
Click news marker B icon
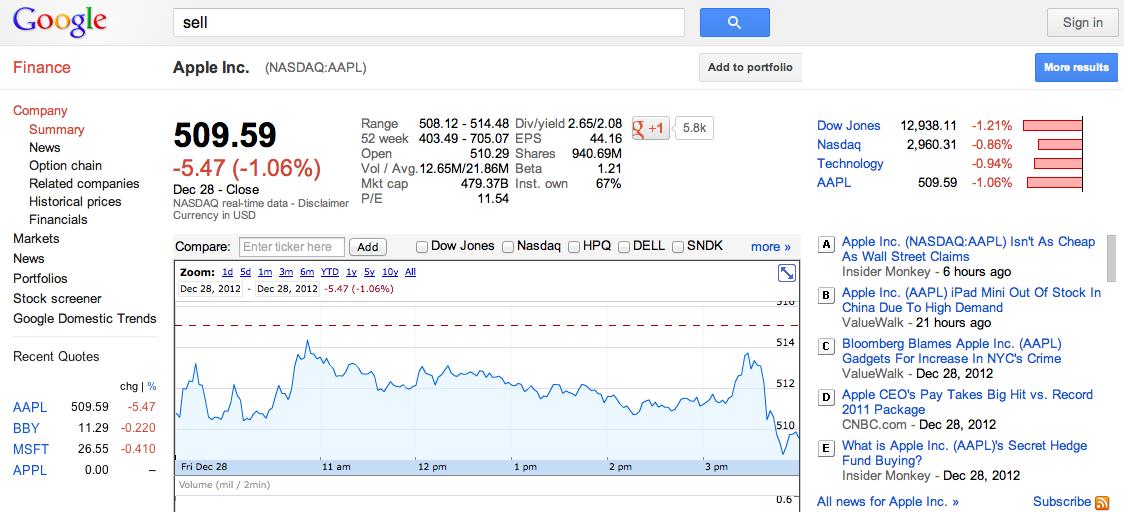826,295
